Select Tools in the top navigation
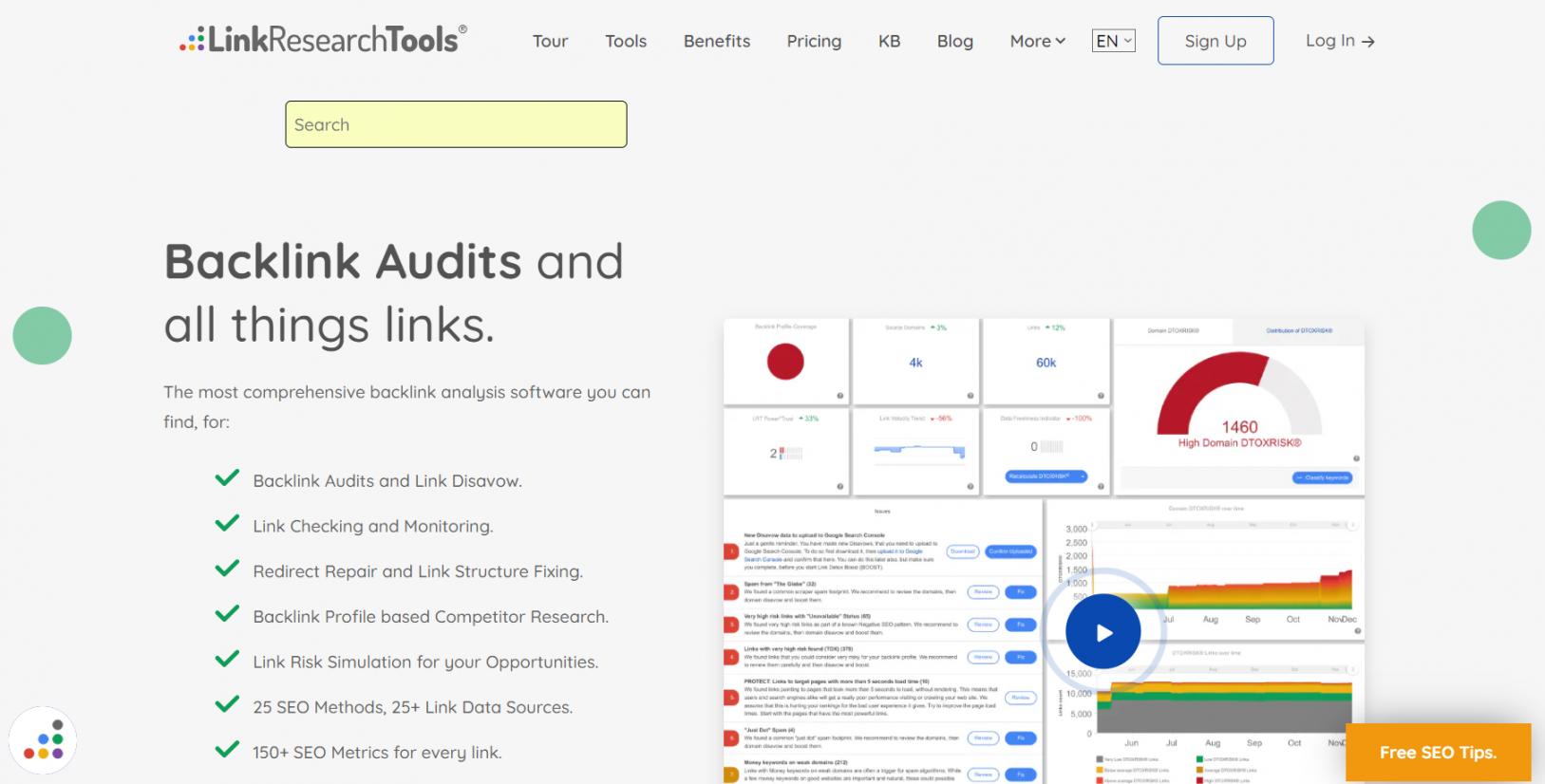Screen dimensions: 1545x784 click(626, 41)
